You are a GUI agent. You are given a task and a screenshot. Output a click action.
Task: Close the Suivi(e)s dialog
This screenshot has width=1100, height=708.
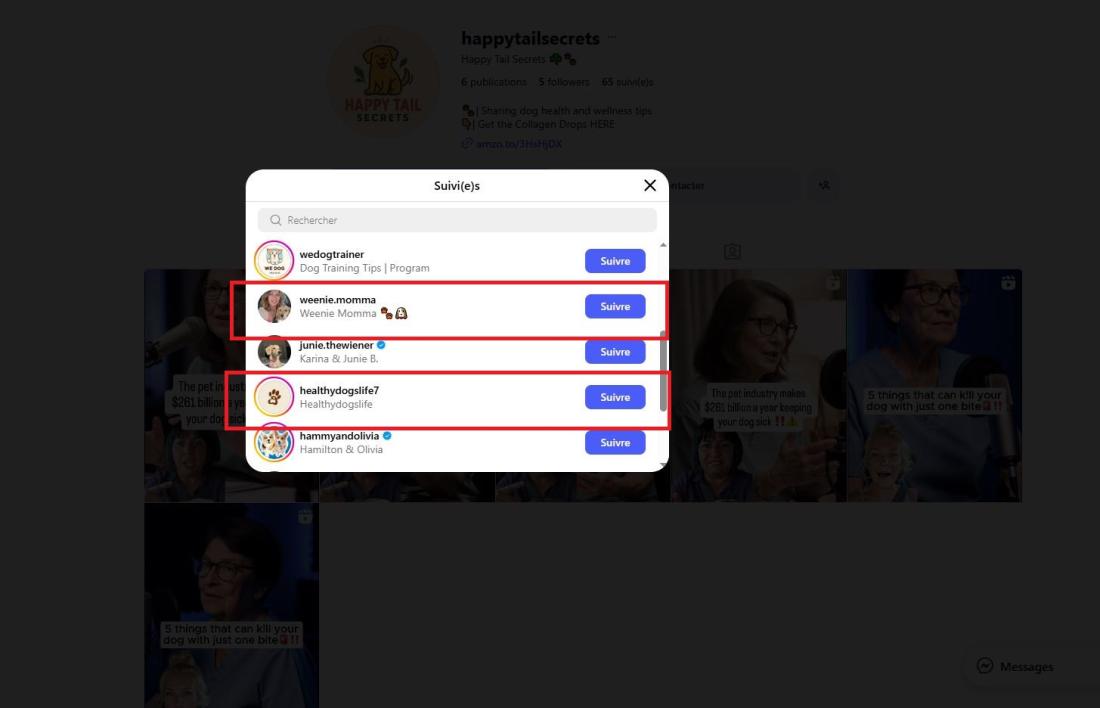tap(650, 185)
